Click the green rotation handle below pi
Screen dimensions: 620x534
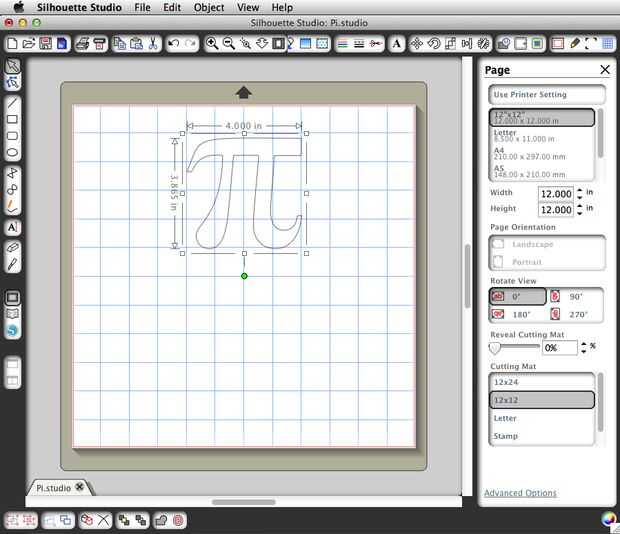(244, 276)
